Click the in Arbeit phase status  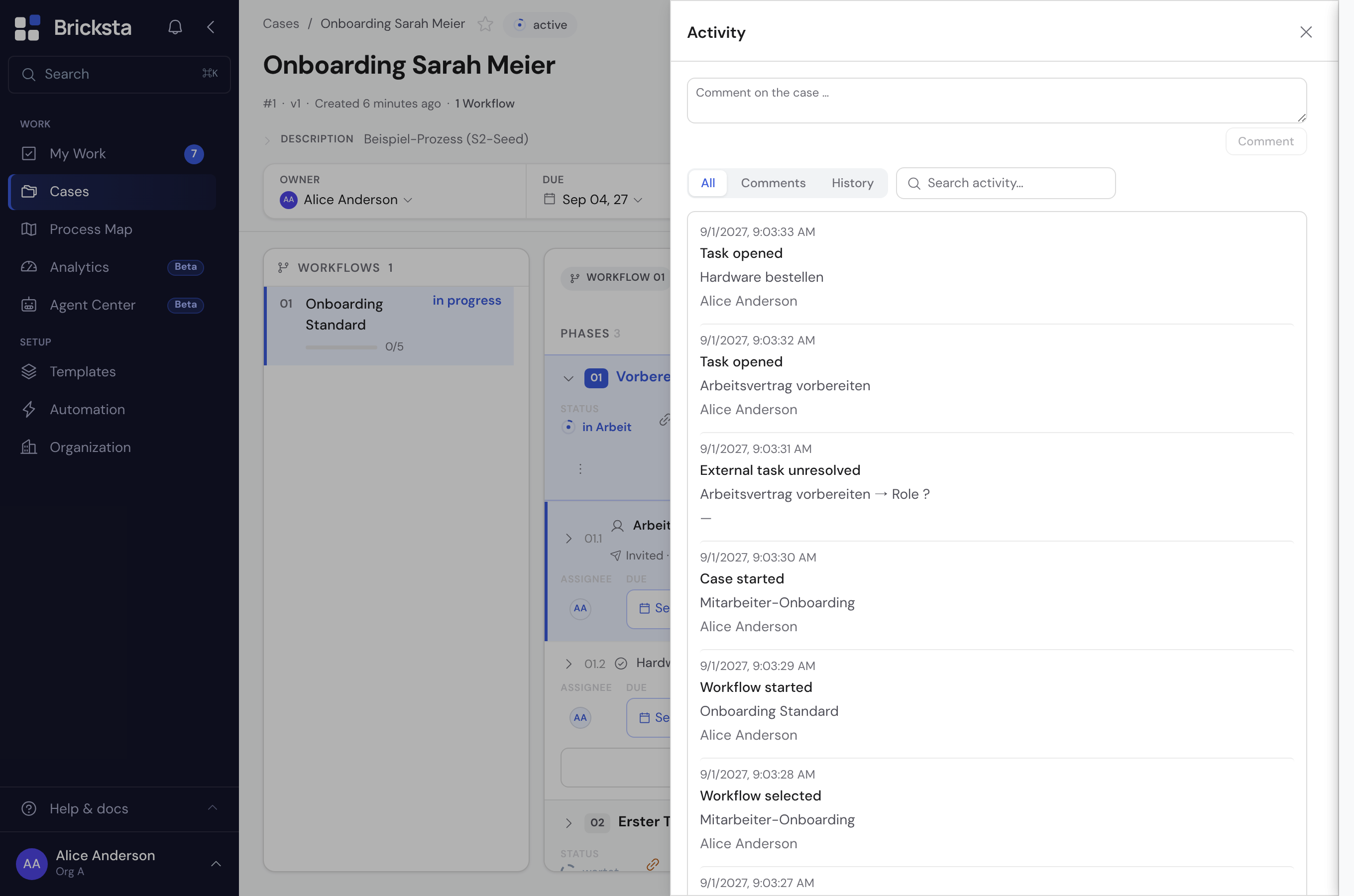[x=597, y=427]
